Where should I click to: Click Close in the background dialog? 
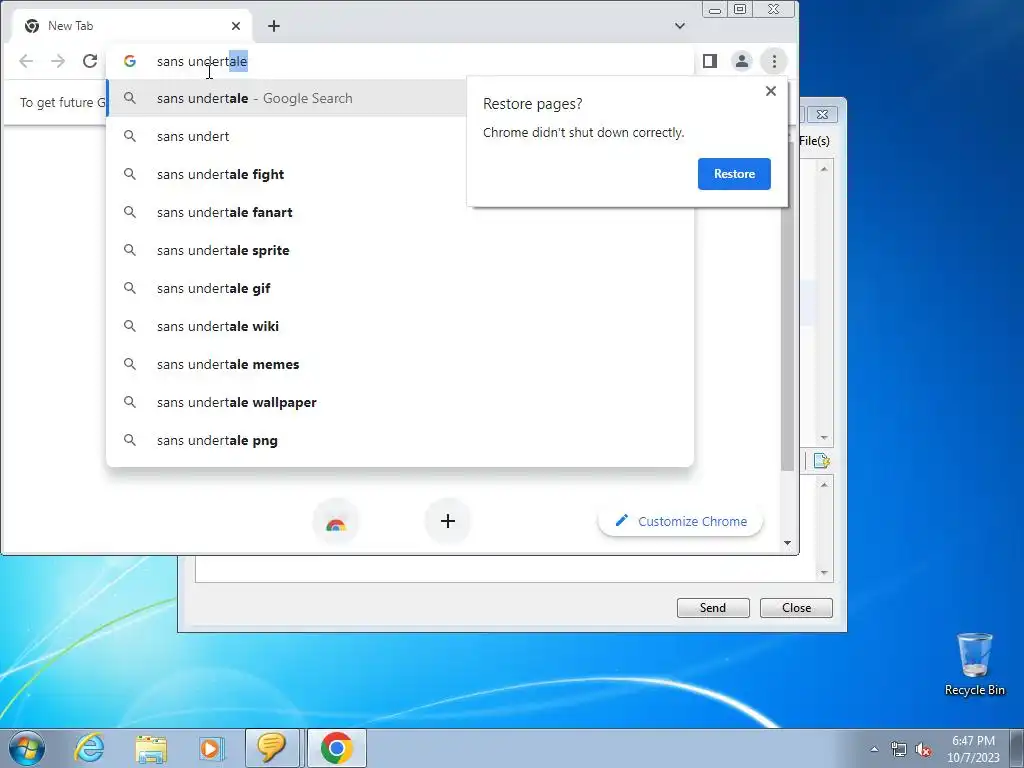coord(796,607)
